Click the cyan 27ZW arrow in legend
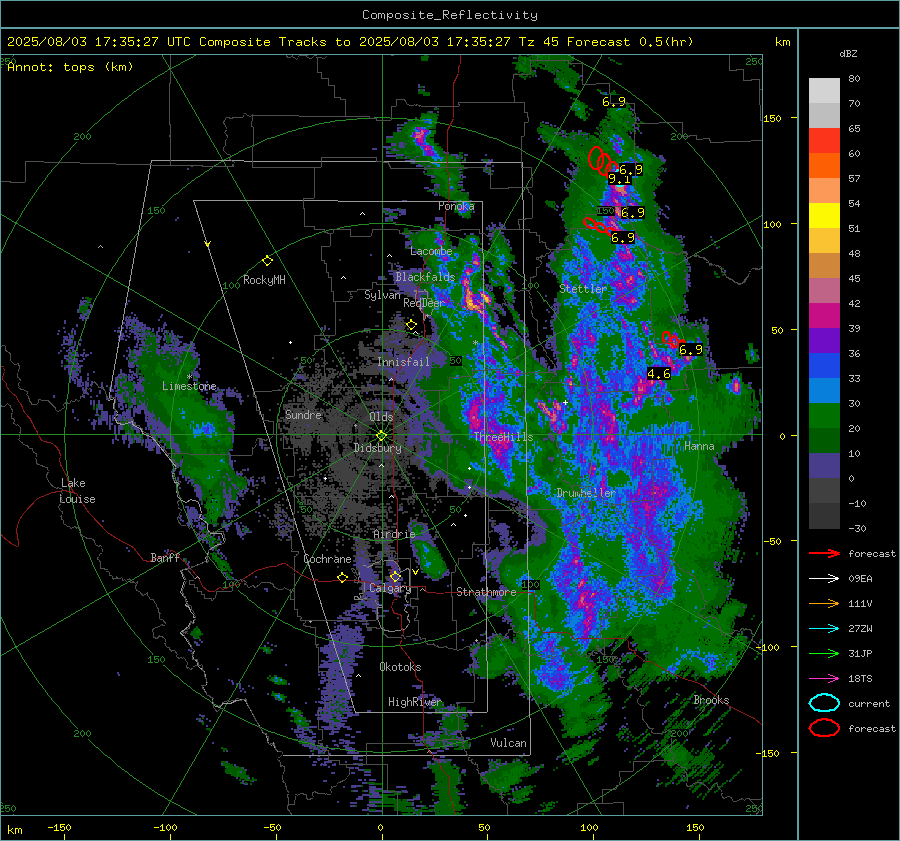 (x=824, y=629)
